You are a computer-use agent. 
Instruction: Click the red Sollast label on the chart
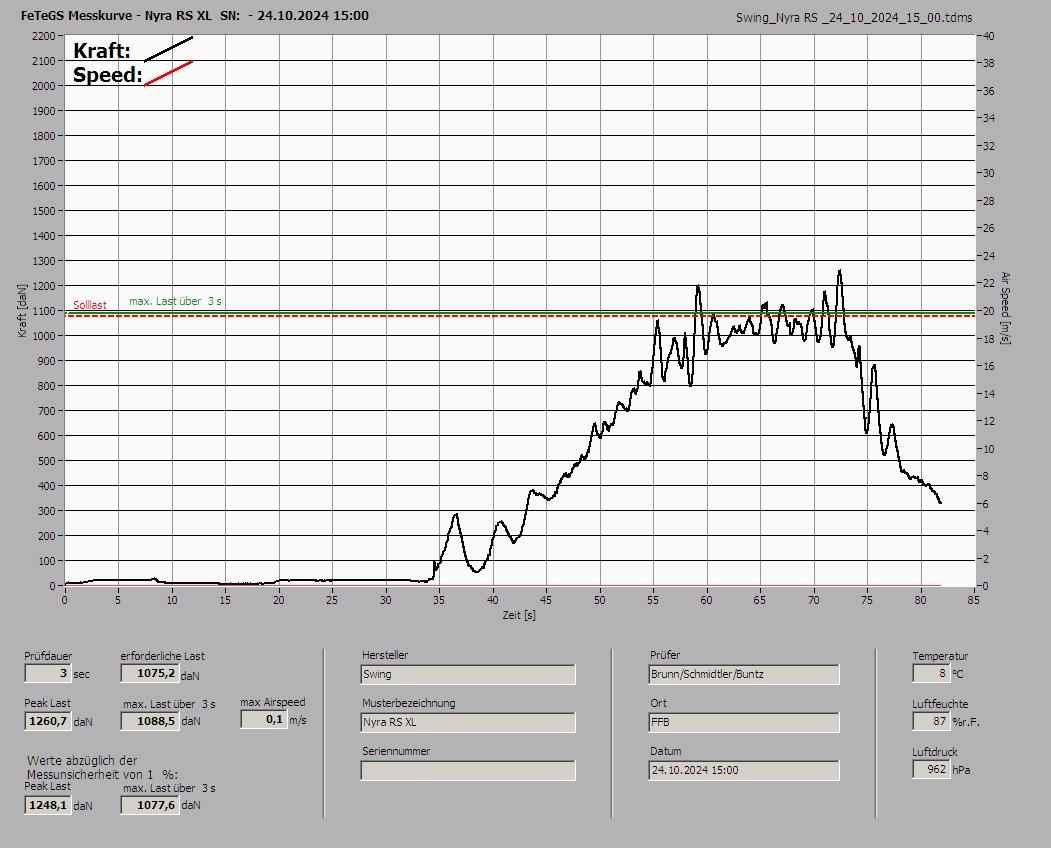click(x=90, y=305)
